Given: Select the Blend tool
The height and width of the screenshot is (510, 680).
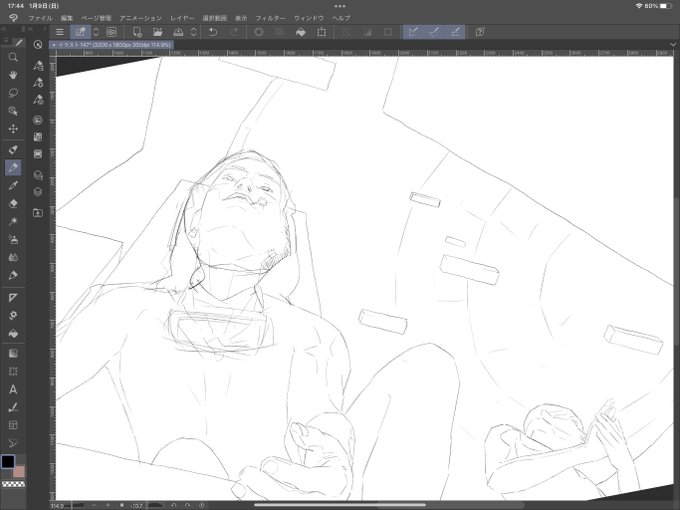Looking at the screenshot, I should pos(13,257).
